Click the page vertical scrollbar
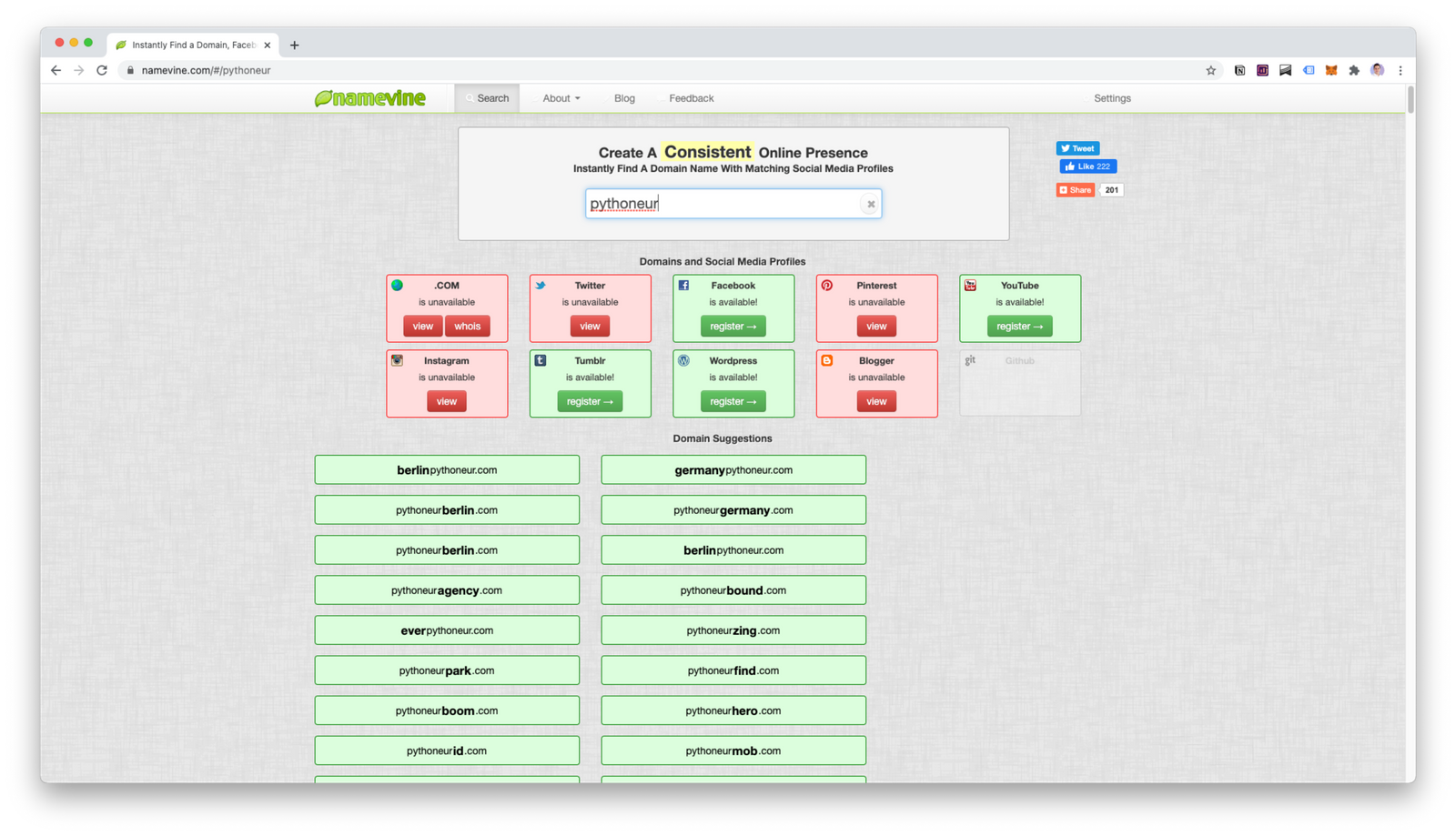Screen dimensions: 1456x836 tap(1410, 100)
